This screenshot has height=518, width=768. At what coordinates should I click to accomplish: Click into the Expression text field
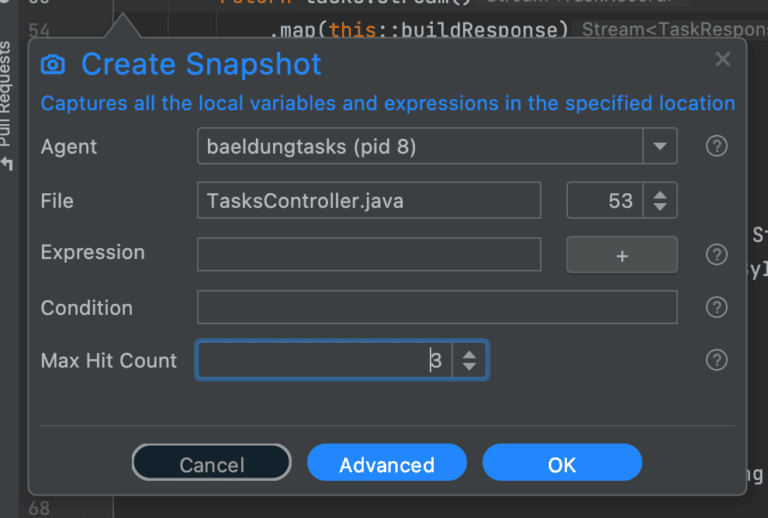tap(368, 254)
